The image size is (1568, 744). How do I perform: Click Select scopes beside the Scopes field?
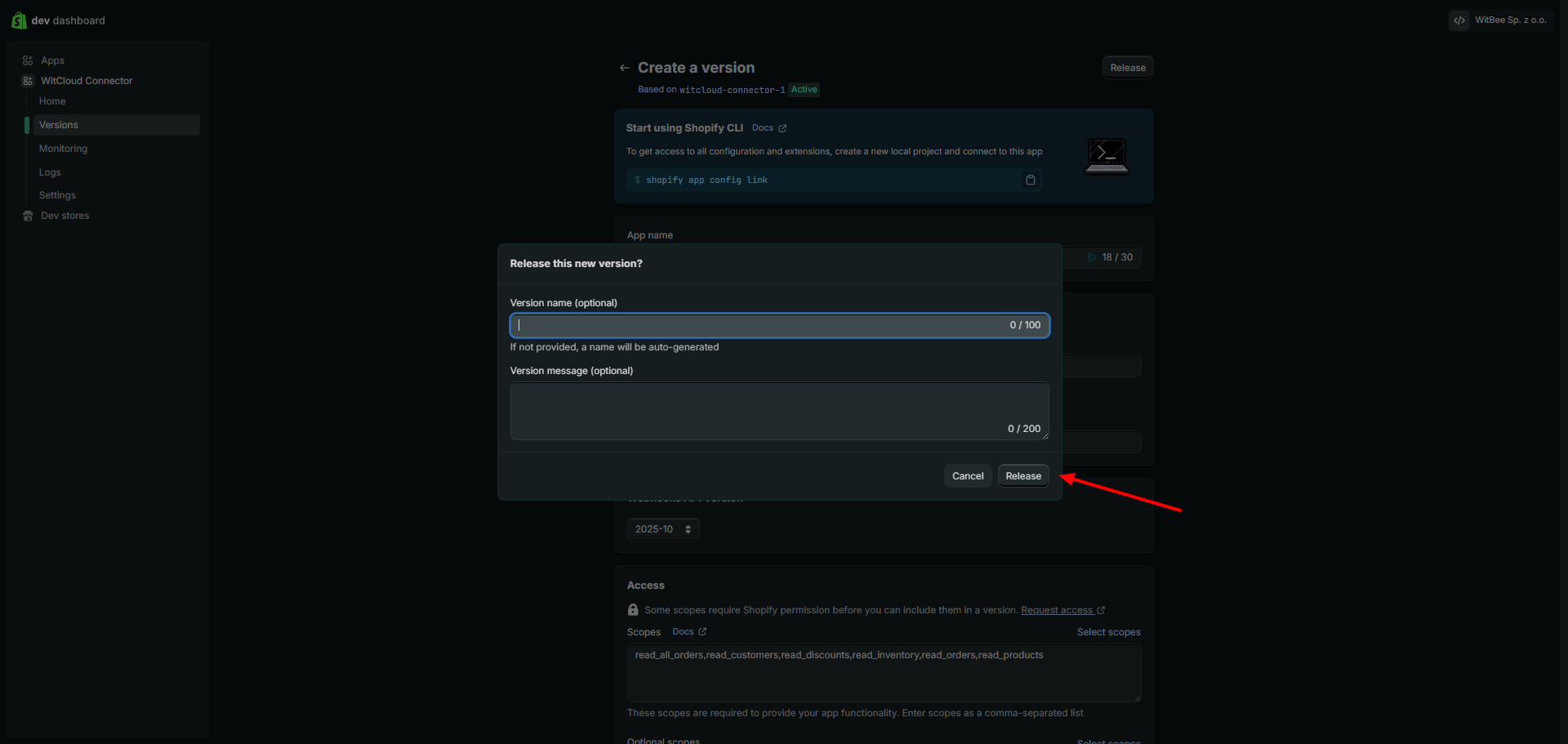(x=1108, y=632)
